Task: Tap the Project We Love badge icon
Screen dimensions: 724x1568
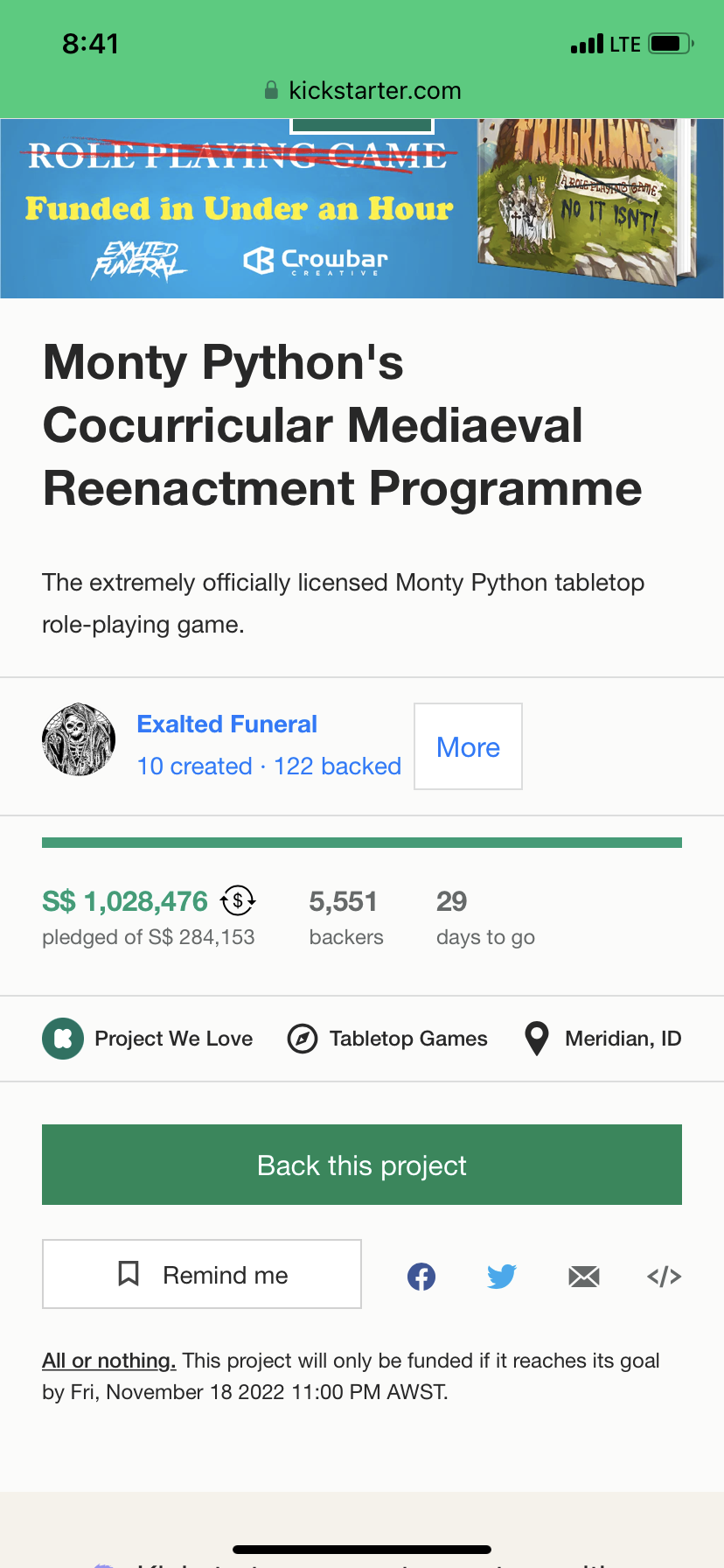Action: (x=63, y=1039)
